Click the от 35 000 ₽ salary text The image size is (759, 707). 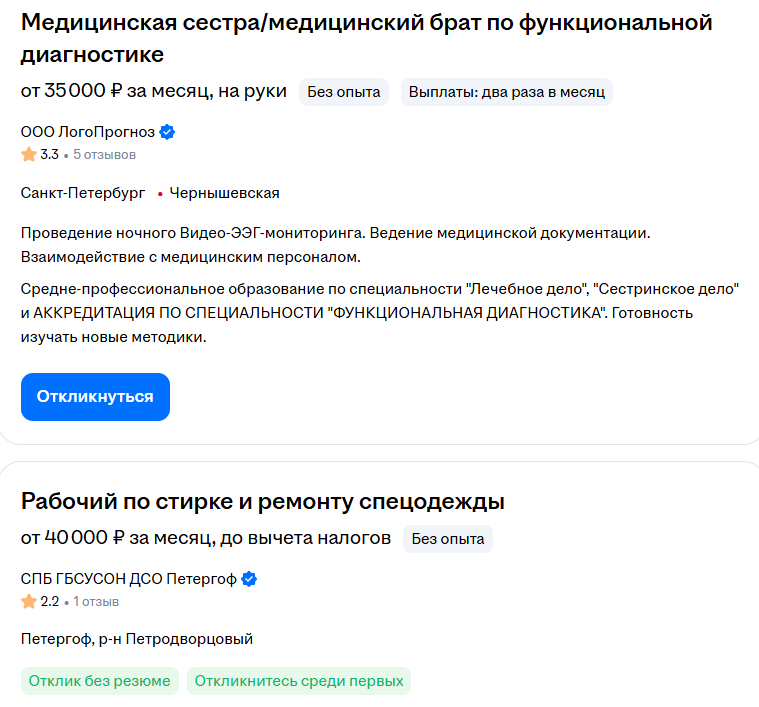coord(72,91)
